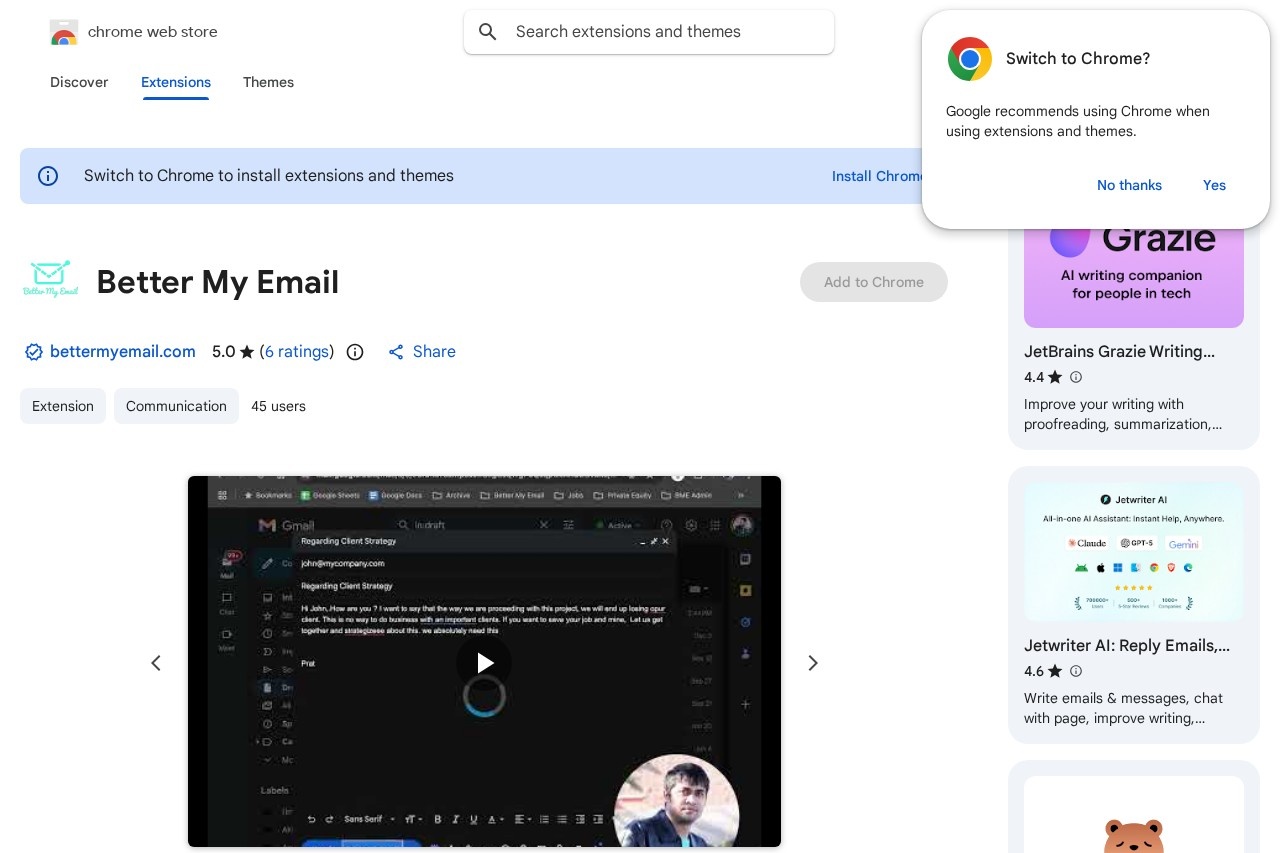View the 6 ratings link
Viewport: 1280px width, 853px height.
[x=297, y=352]
